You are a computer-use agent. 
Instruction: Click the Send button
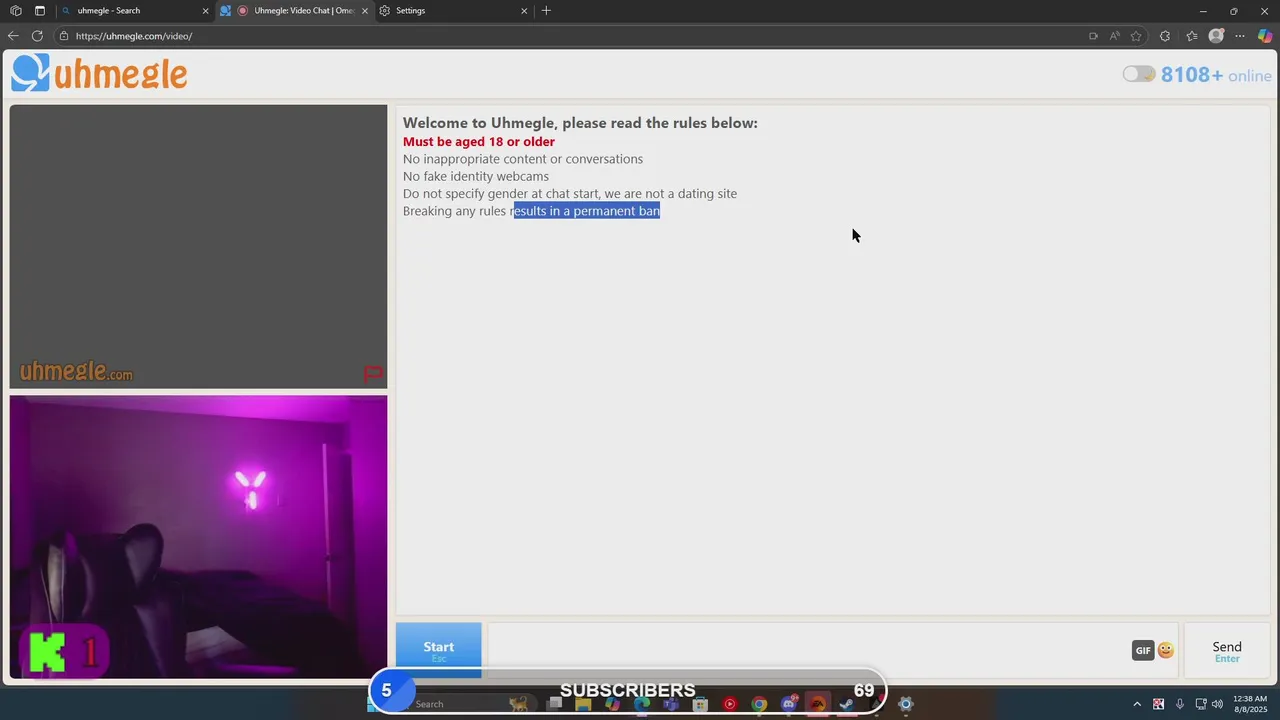[1227, 651]
